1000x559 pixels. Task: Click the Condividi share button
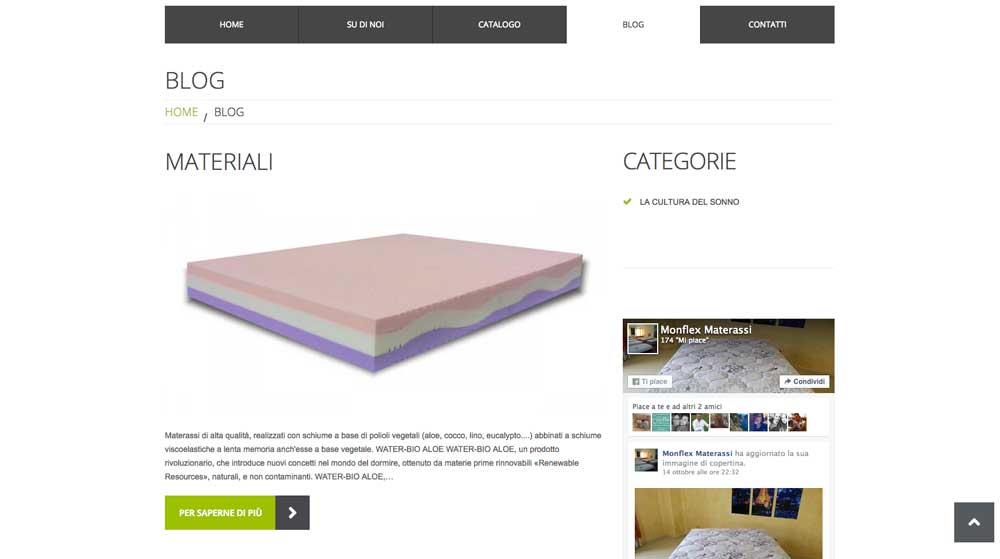click(x=804, y=382)
